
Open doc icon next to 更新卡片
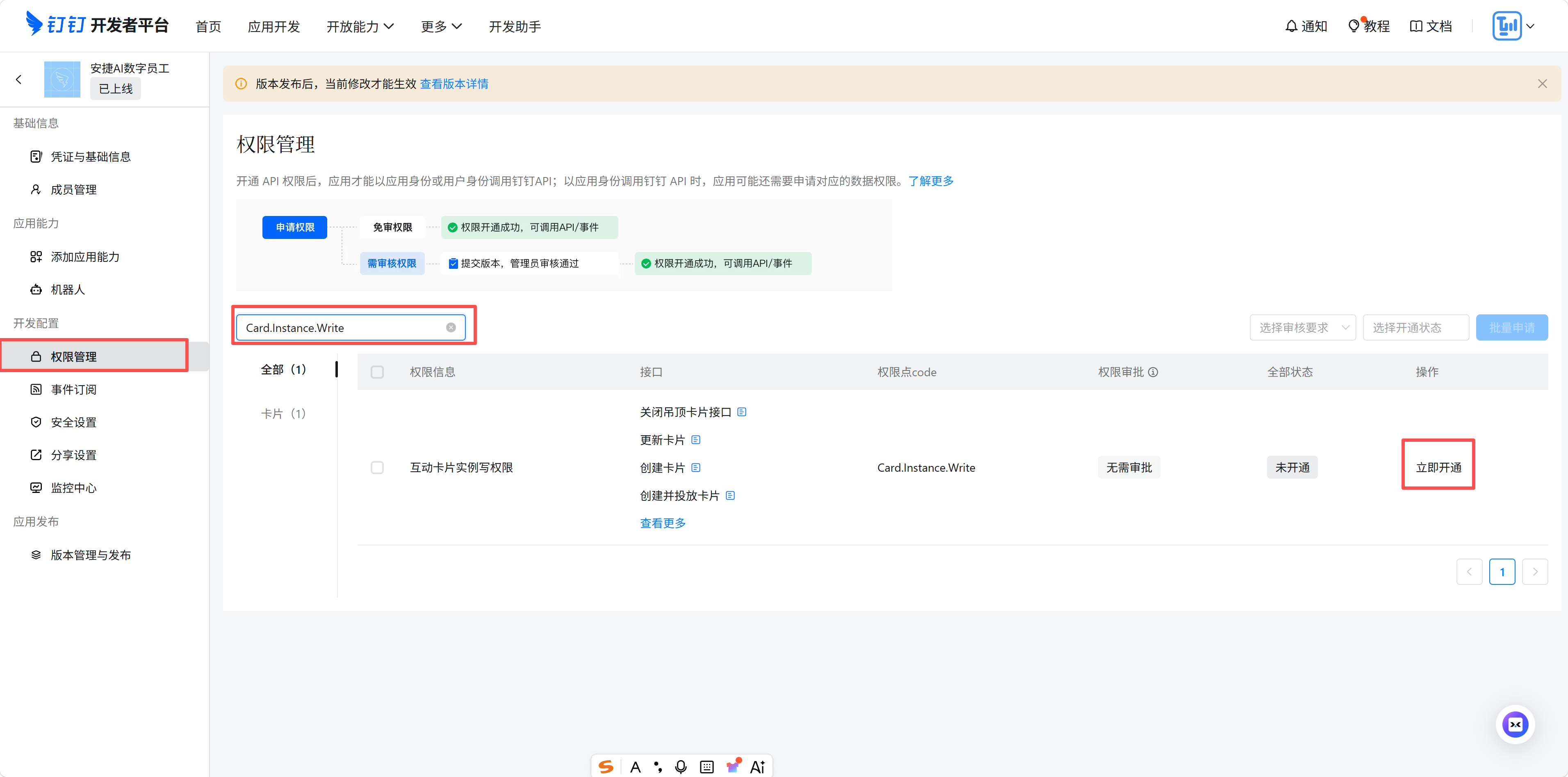(696, 439)
